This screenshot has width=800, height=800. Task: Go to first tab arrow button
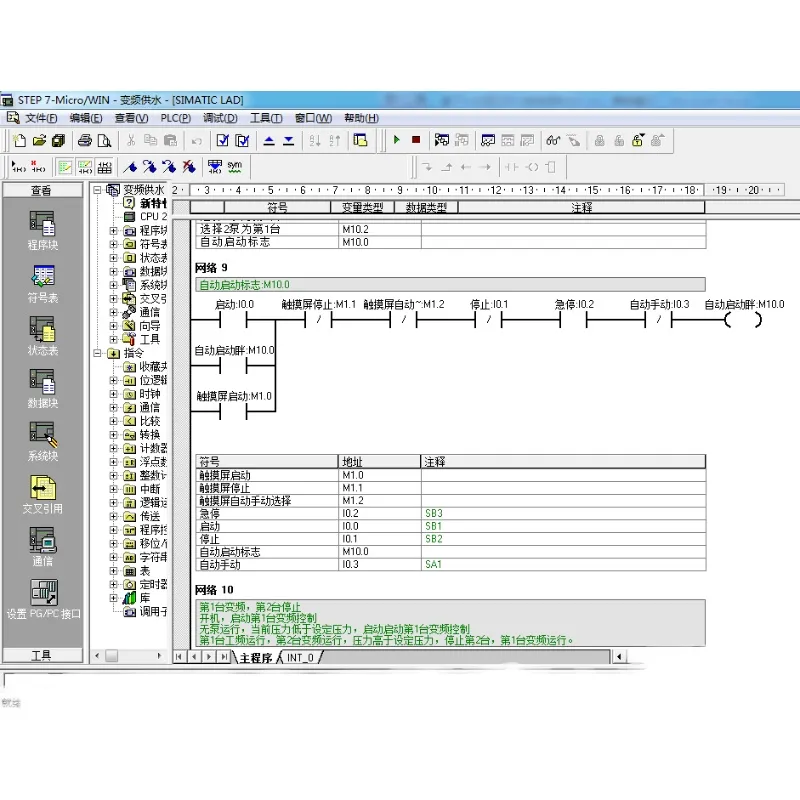(179, 657)
